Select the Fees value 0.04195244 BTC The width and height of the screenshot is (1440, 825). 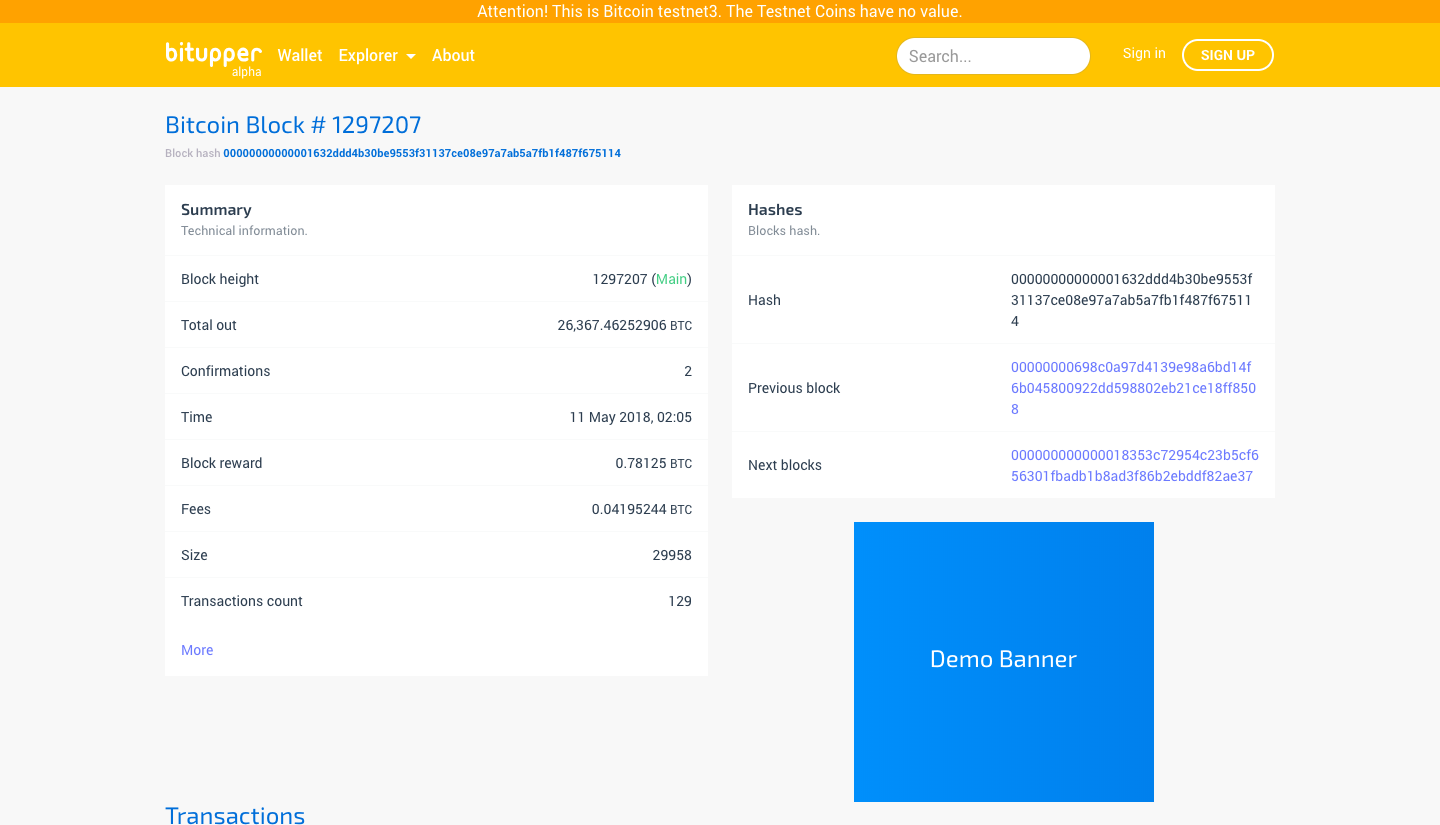[642, 509]
